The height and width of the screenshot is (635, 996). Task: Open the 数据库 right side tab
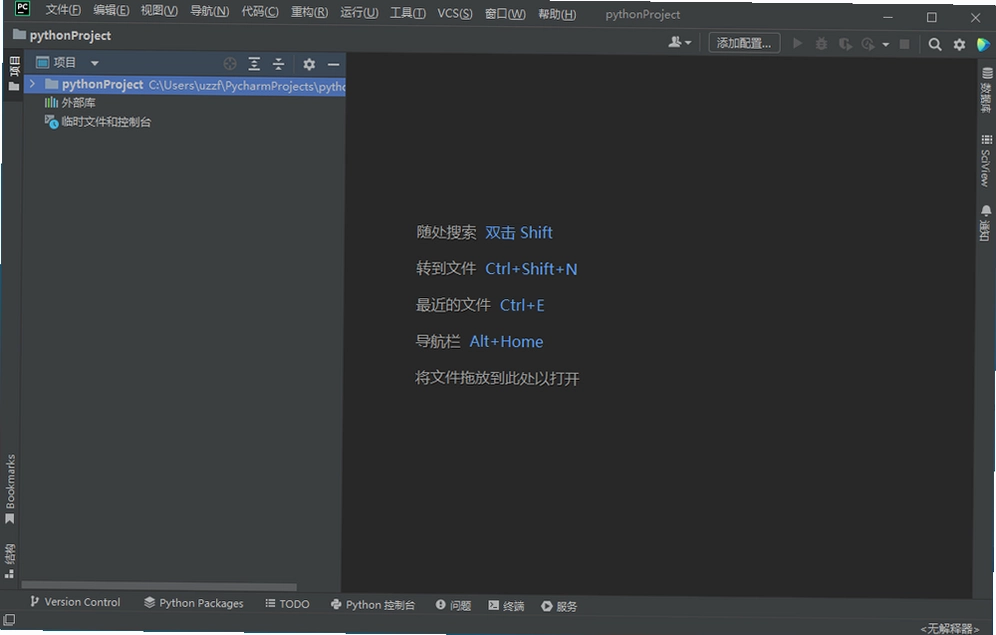[x=986, y=90]
